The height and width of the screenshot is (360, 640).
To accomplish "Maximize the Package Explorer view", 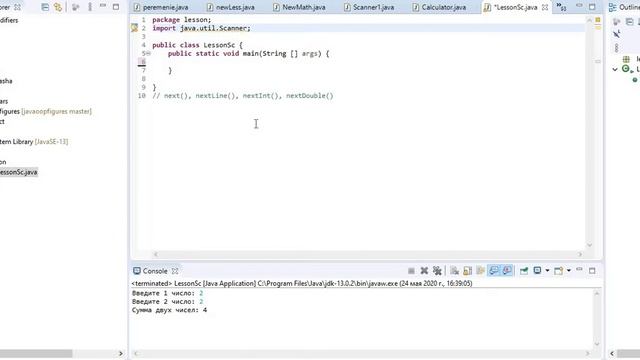I will pyautogui.click(x=116, y=7).
